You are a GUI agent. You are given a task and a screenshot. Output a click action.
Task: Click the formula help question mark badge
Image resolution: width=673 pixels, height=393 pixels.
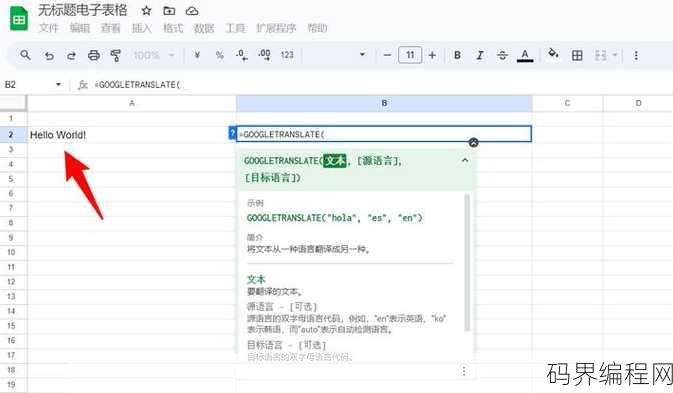pyautogui.click(x=232, y=133)
